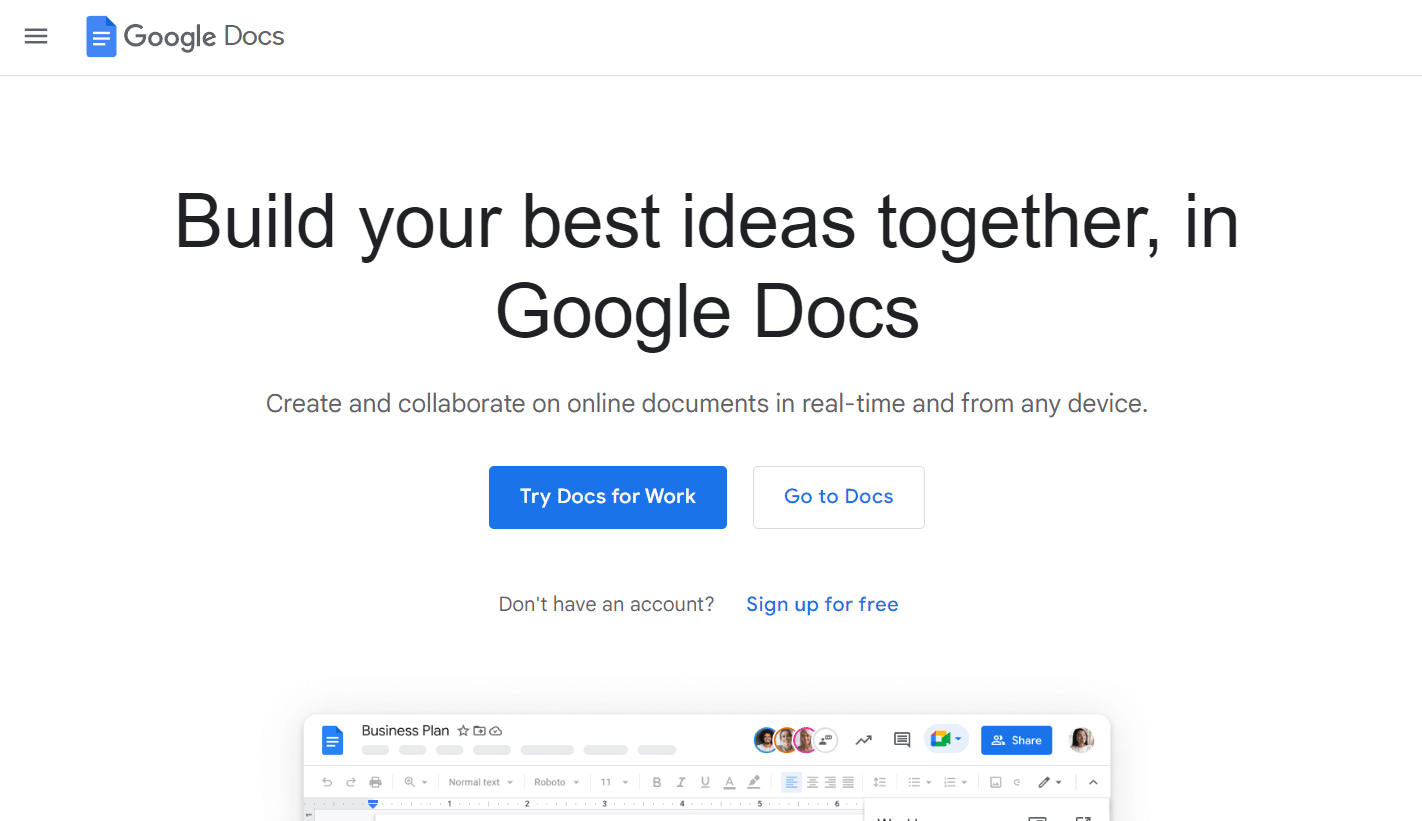Select the Bold formatting icon
1422x821 pixels.
657,782
